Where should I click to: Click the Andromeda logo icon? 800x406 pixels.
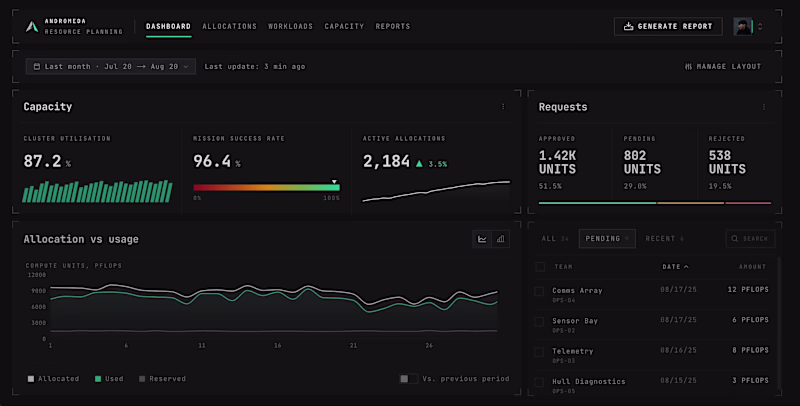(x=32, y=27)
